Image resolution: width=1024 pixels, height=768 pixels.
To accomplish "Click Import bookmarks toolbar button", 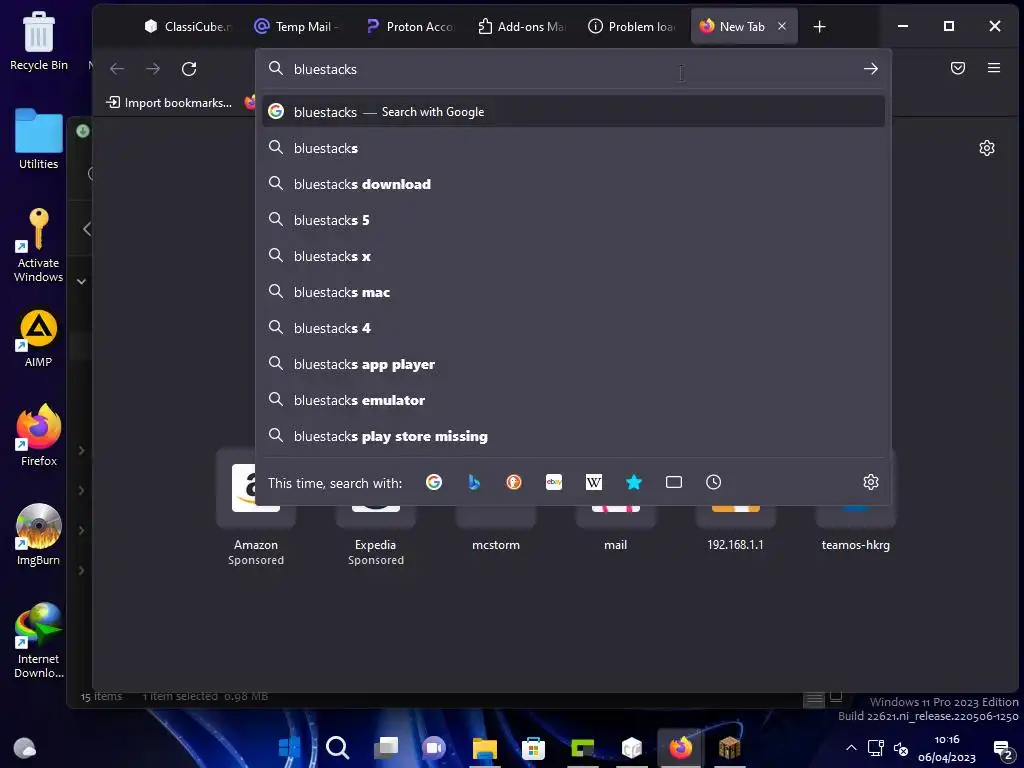I will point(169,103).
